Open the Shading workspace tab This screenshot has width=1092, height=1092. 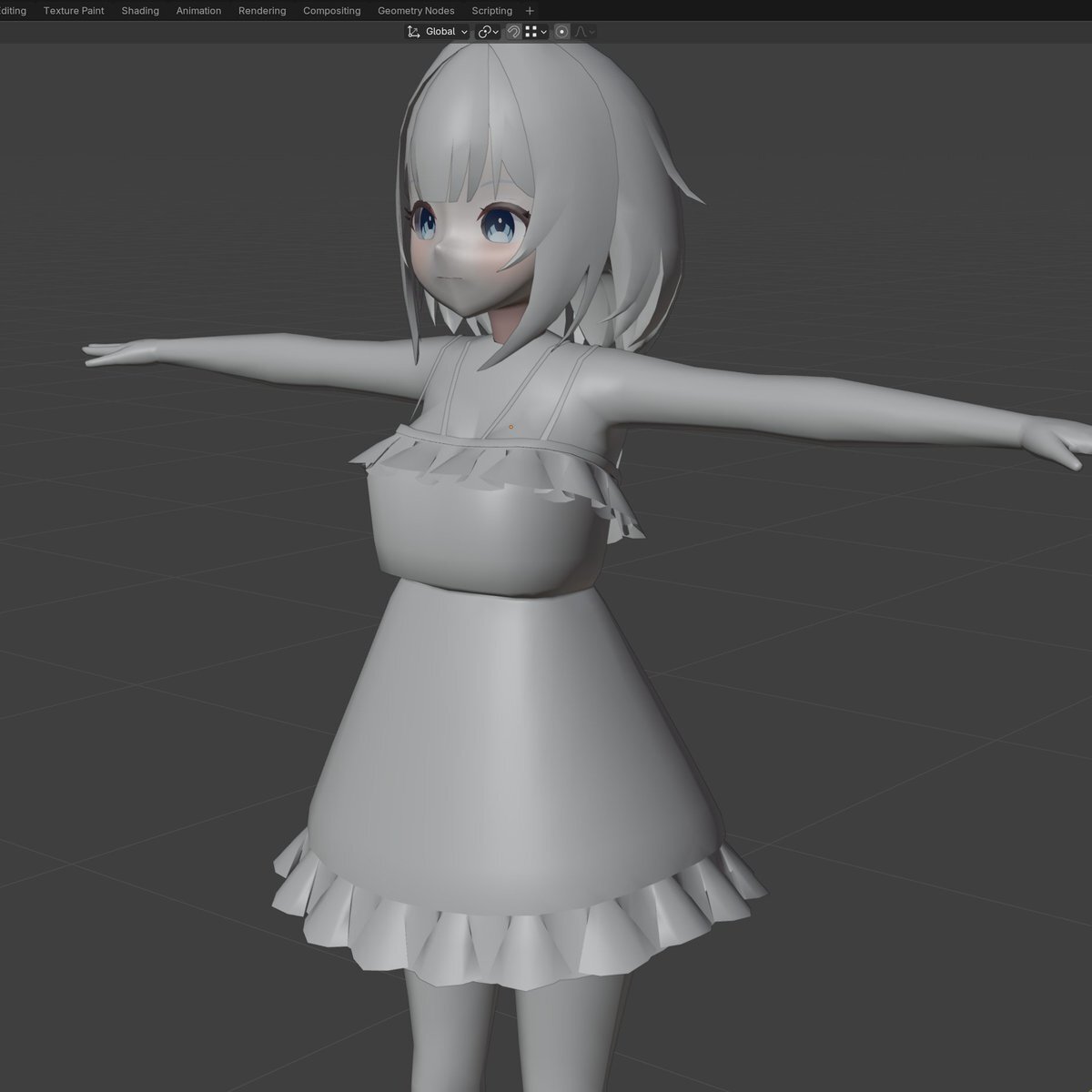coord(140,11)
